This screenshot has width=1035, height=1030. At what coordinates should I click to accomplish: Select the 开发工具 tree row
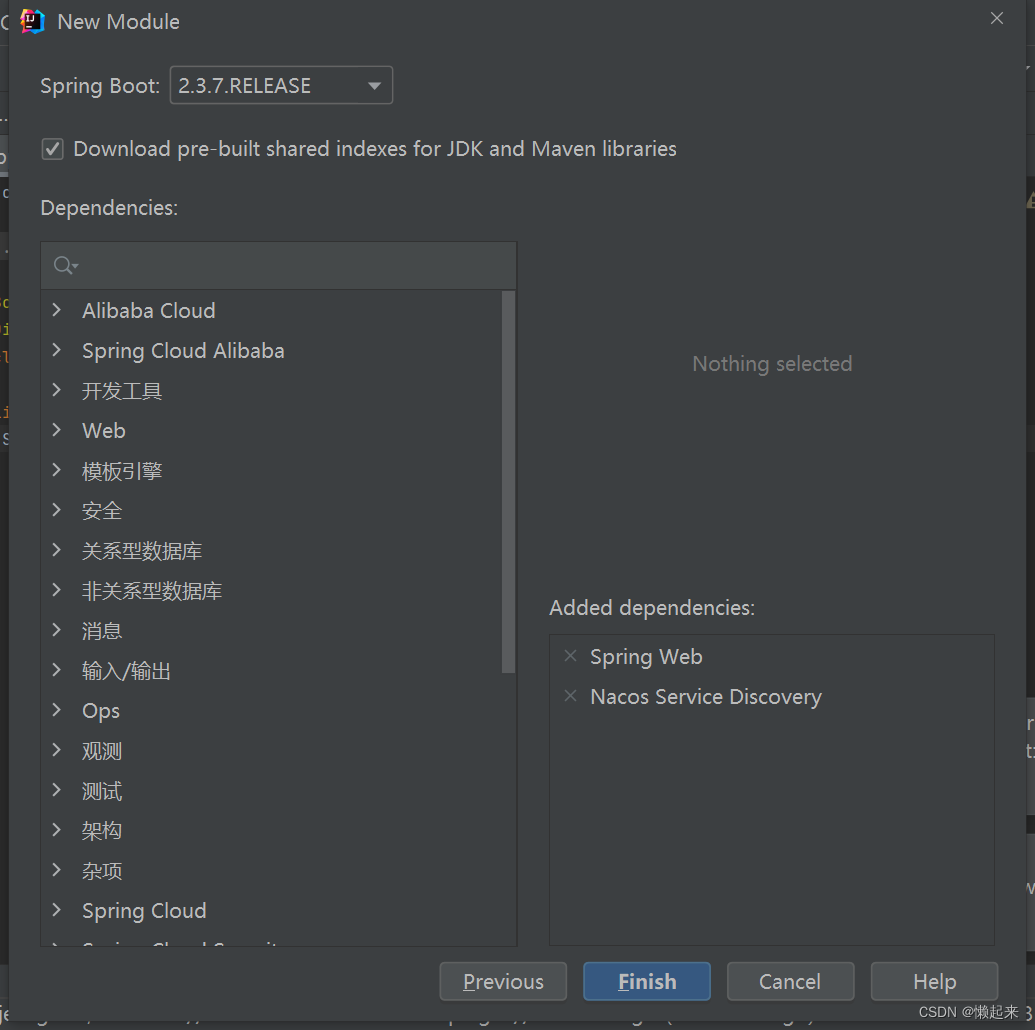point(271,391)
